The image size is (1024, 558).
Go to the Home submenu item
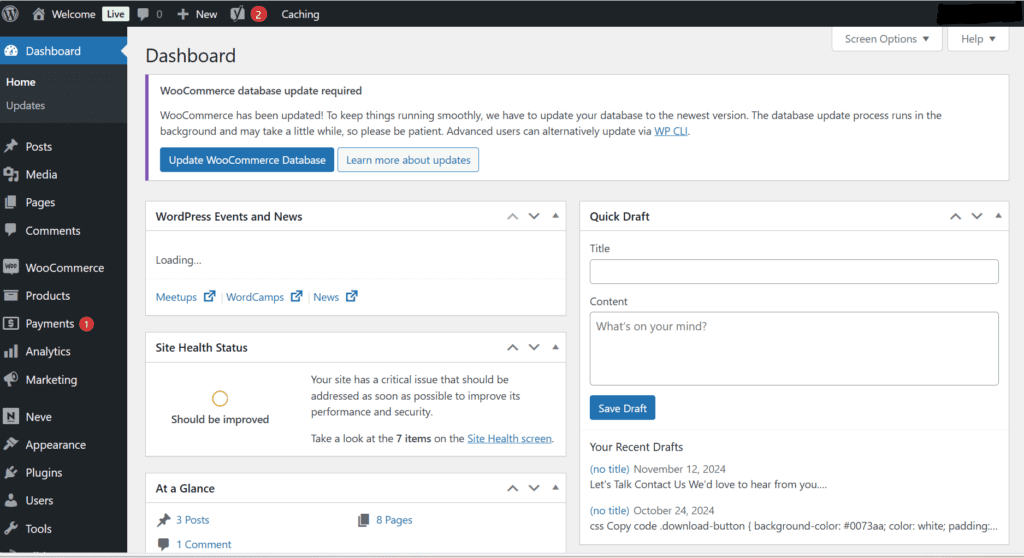pyautogui.click(x=21, y=82)
